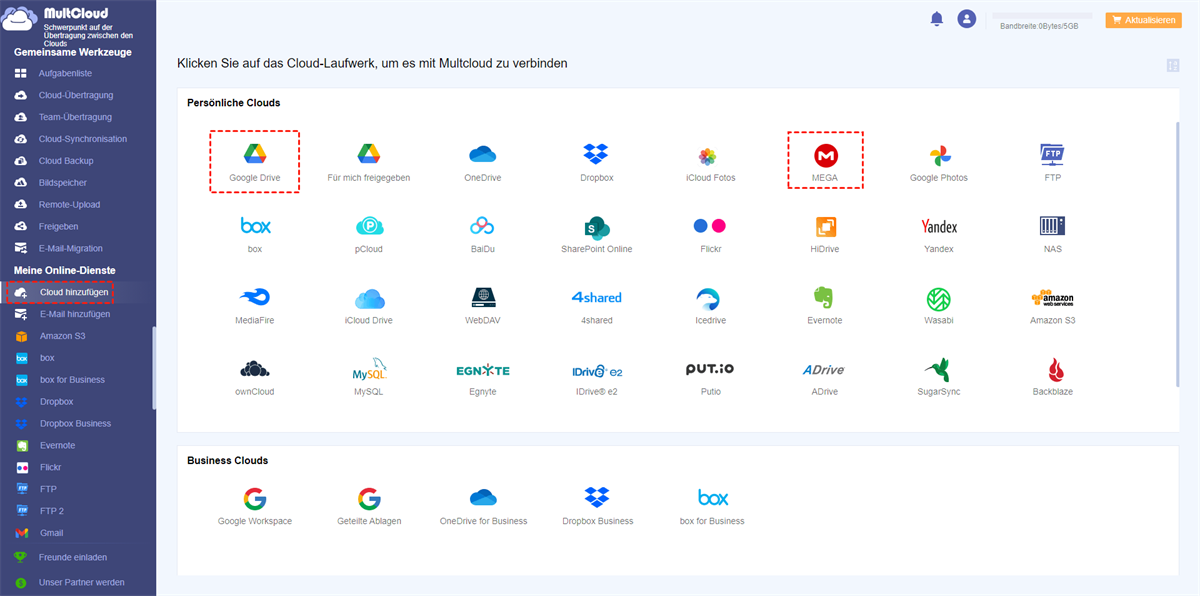
Task: Open Gmail account in sidebar
Action: click(51, 533)
